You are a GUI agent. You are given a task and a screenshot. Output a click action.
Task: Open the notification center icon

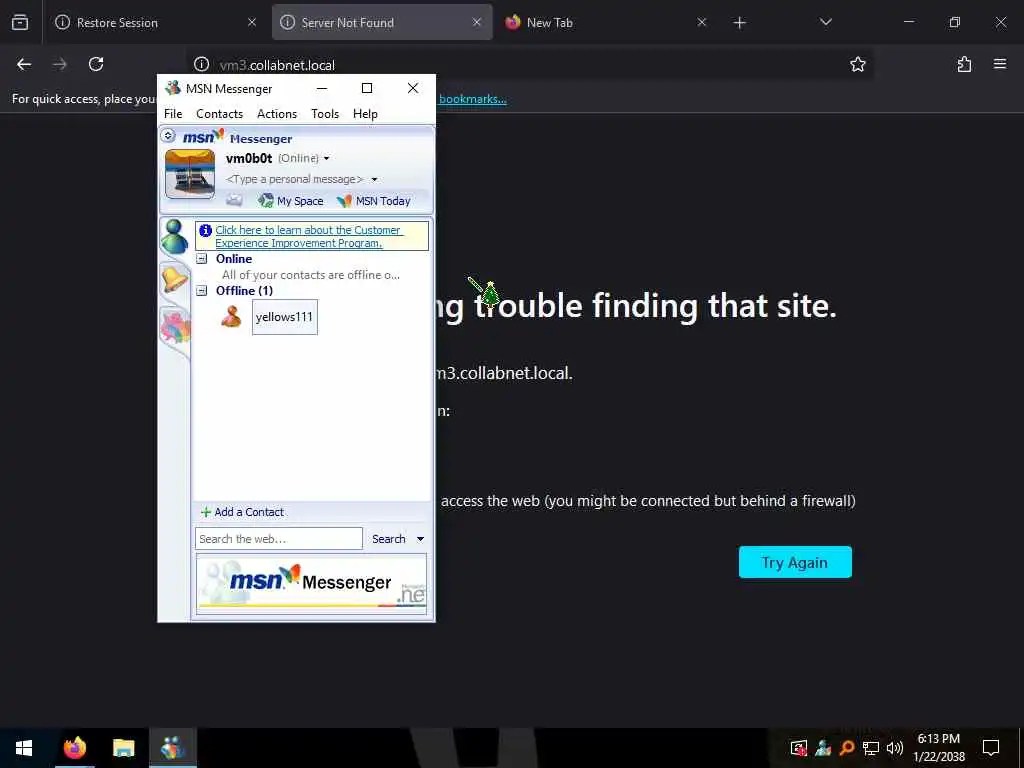(991, 748)
